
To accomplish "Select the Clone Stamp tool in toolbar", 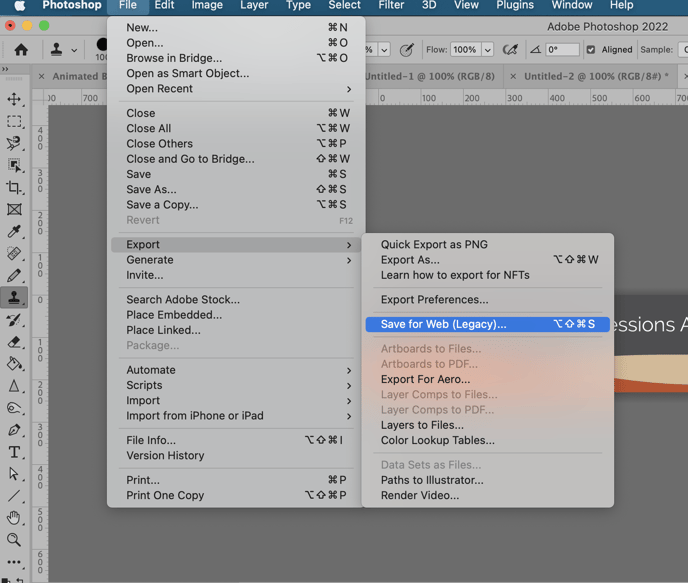I will [14, 297].
